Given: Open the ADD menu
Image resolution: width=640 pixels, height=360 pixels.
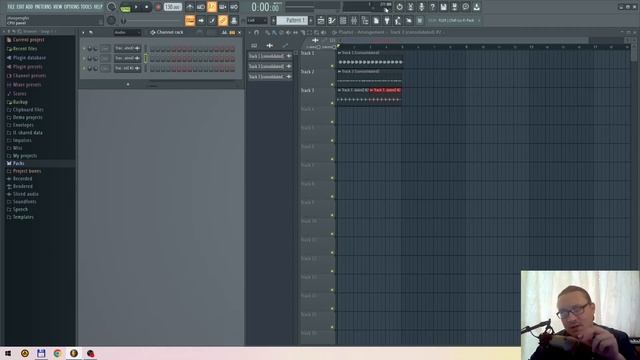Looking at the screenshot, I should (x=29, y=7).
